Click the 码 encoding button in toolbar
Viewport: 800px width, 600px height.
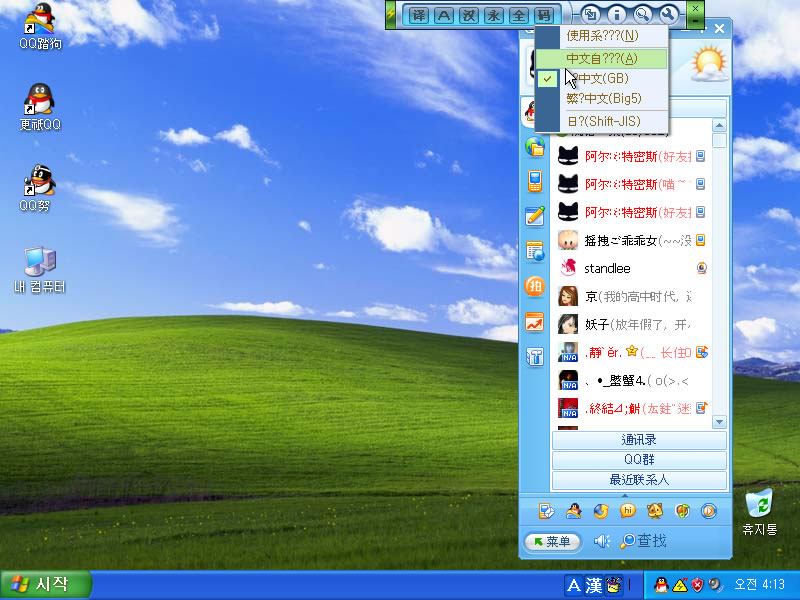(x=543, y=15)
